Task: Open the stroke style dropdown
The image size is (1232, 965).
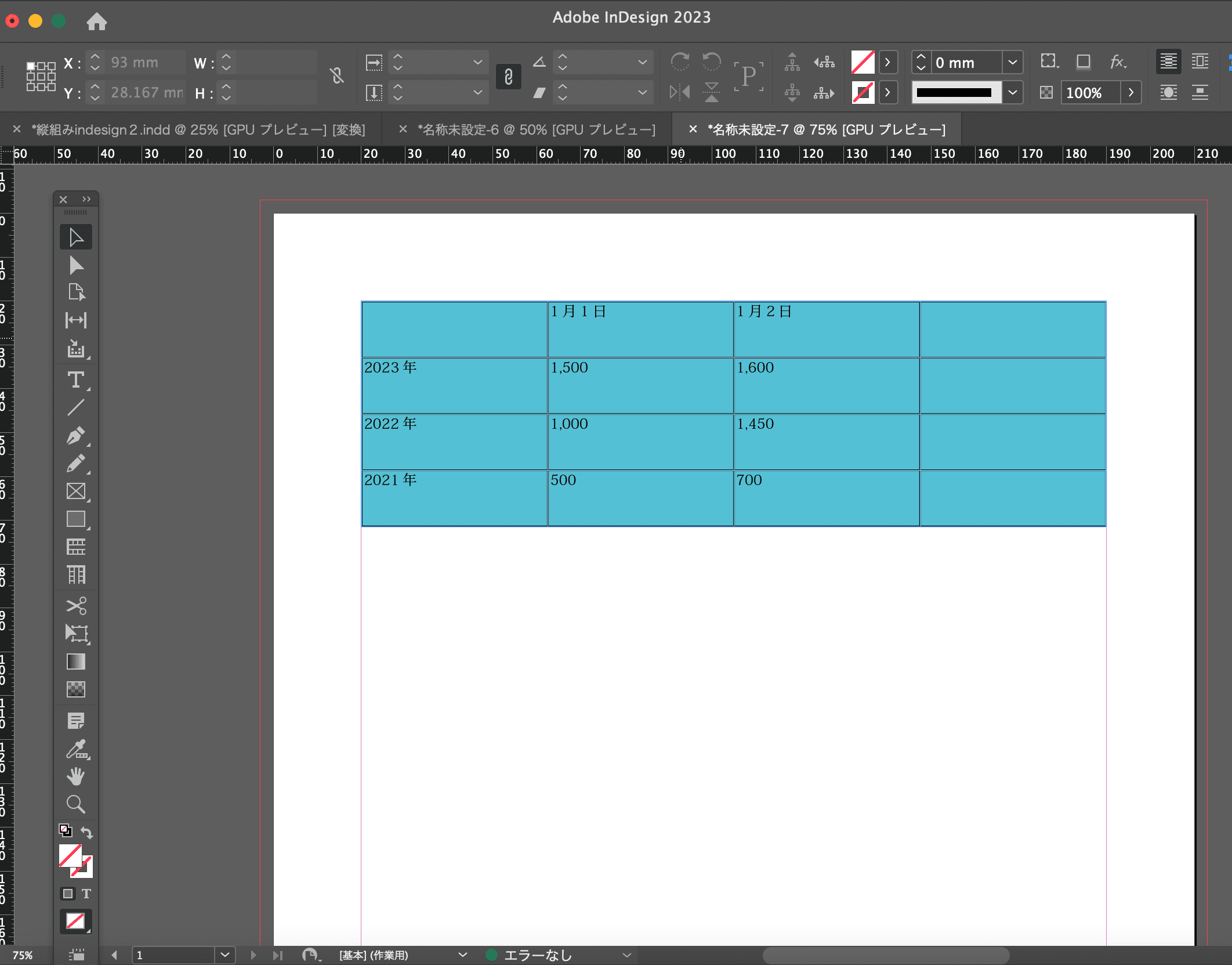Action: point(1013,92)
